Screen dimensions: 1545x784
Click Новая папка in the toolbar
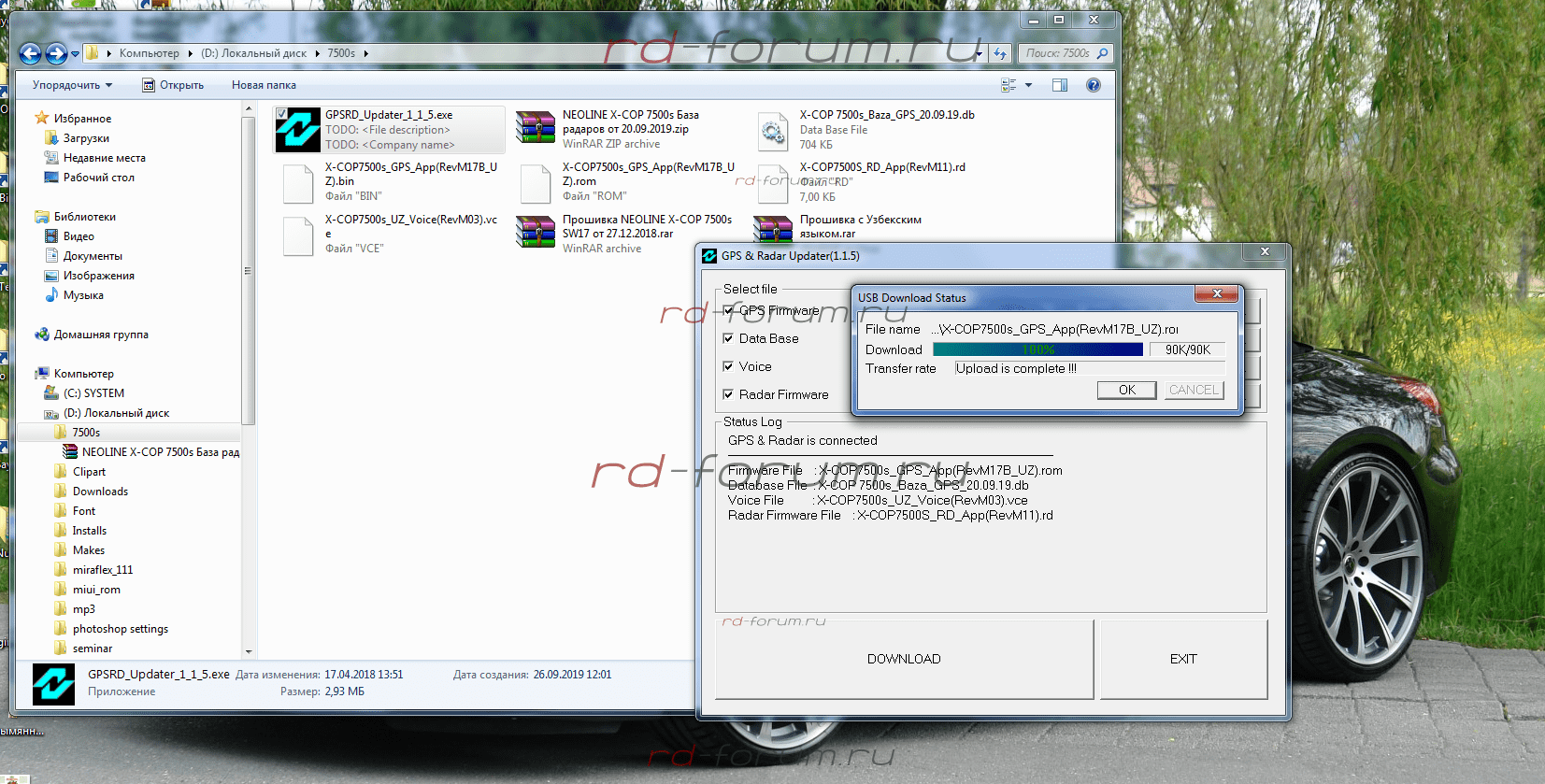click(x=264, y=85)
